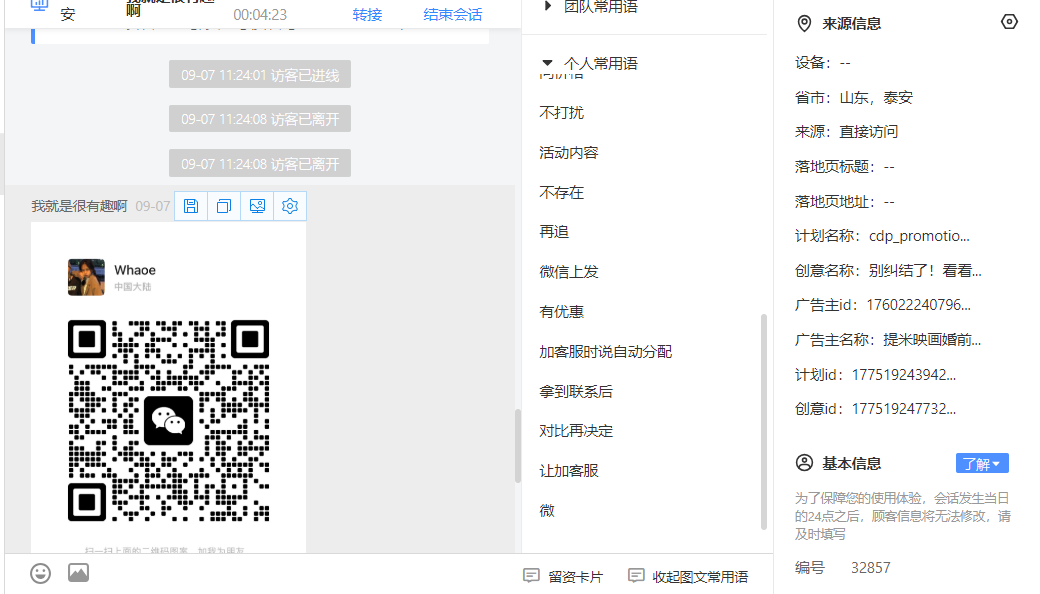Viewport: 1040px width, 594px height.
Task: Select the quick phrase 活动内容
Action: tap(568, 152)
